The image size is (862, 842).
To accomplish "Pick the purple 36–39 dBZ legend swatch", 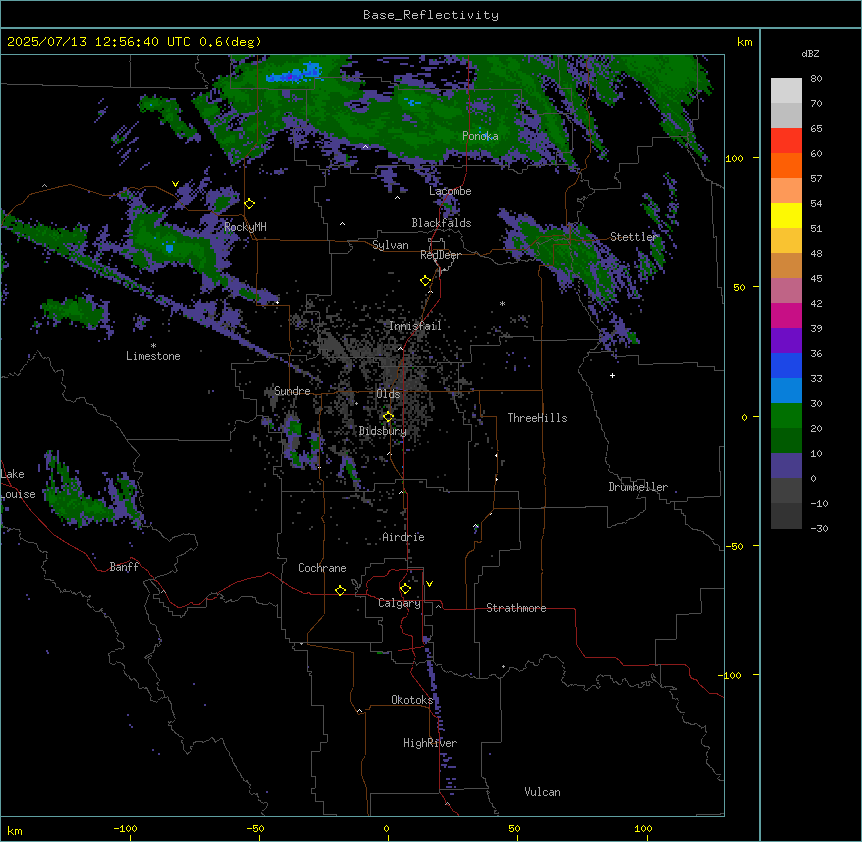I will pyautogui.click(x=786, y=341).
